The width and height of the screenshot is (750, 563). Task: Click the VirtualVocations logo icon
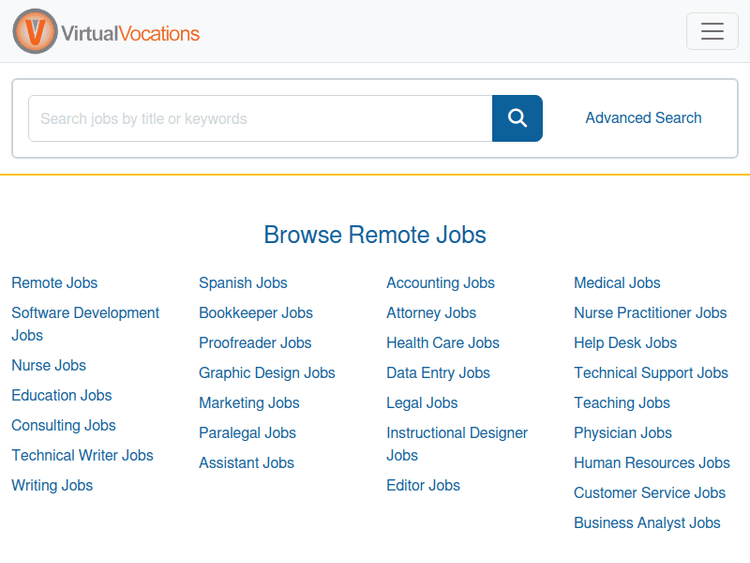pos(35,31)
